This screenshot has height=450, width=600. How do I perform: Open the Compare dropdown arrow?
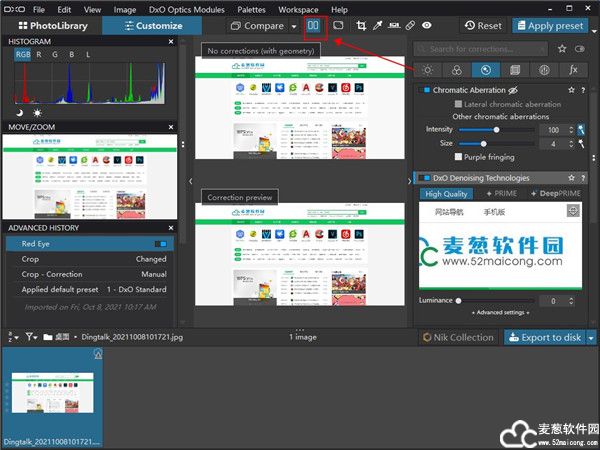pos(294,26)
